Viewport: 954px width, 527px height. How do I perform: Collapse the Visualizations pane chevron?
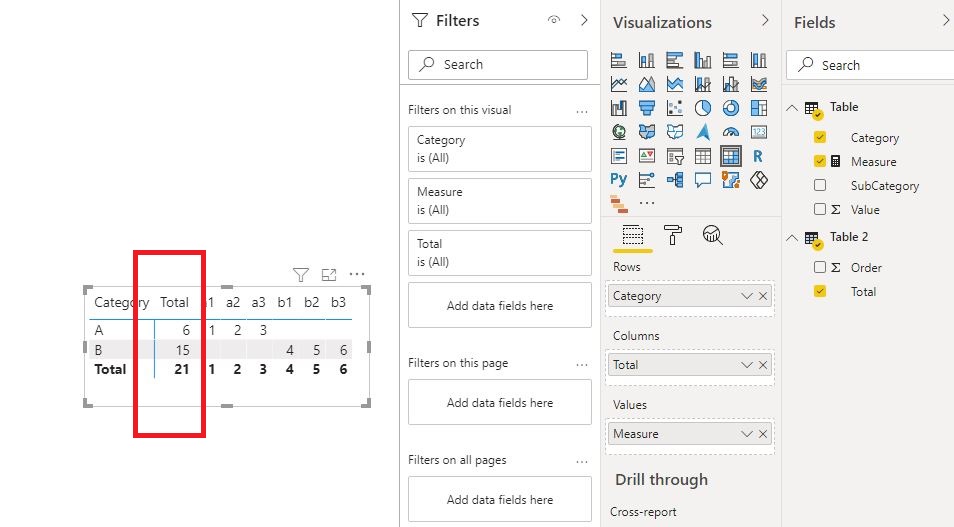tap(765, 21)
